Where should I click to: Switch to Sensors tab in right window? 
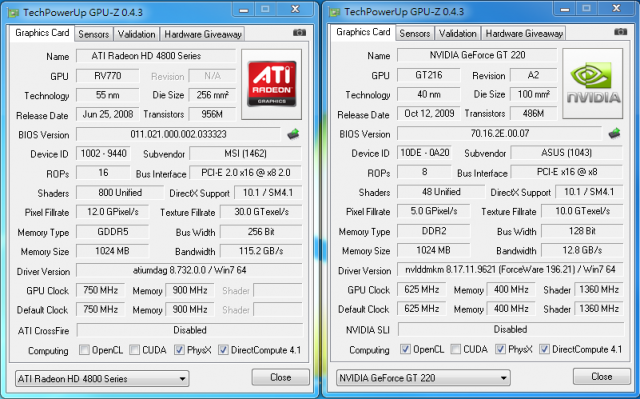point(415,33)
